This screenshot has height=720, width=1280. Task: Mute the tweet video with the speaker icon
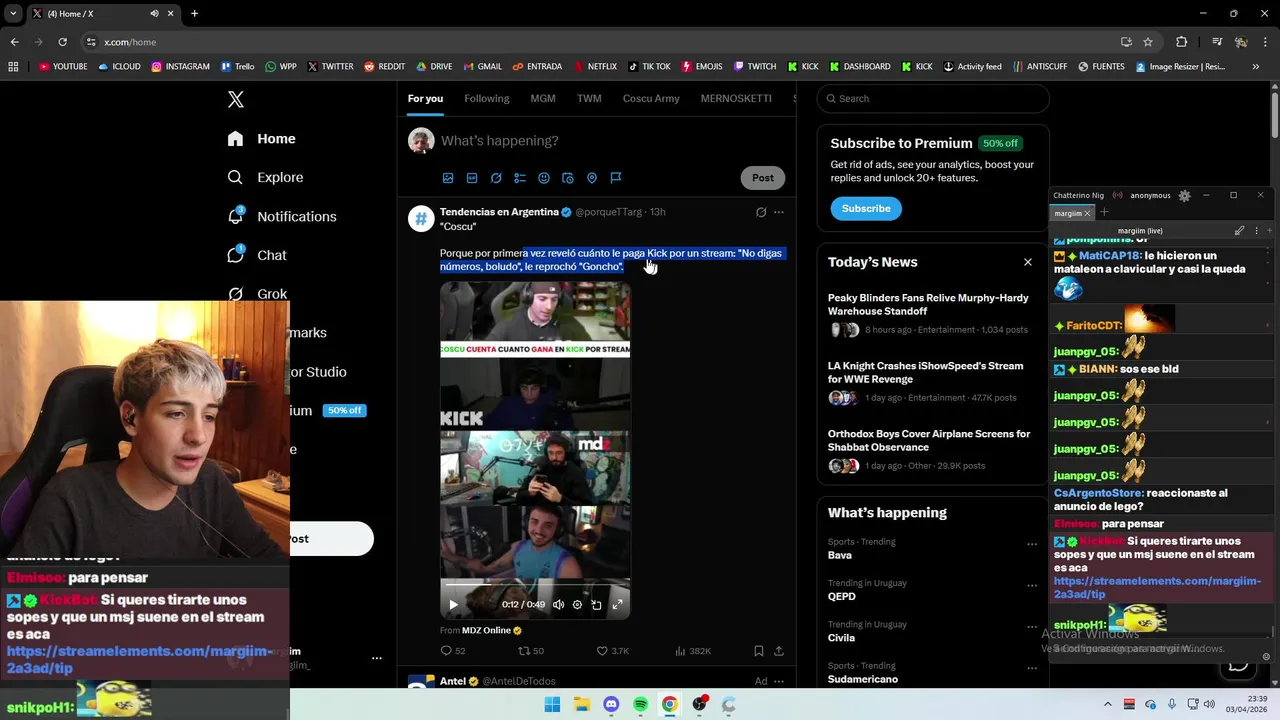tap(558, 604)
